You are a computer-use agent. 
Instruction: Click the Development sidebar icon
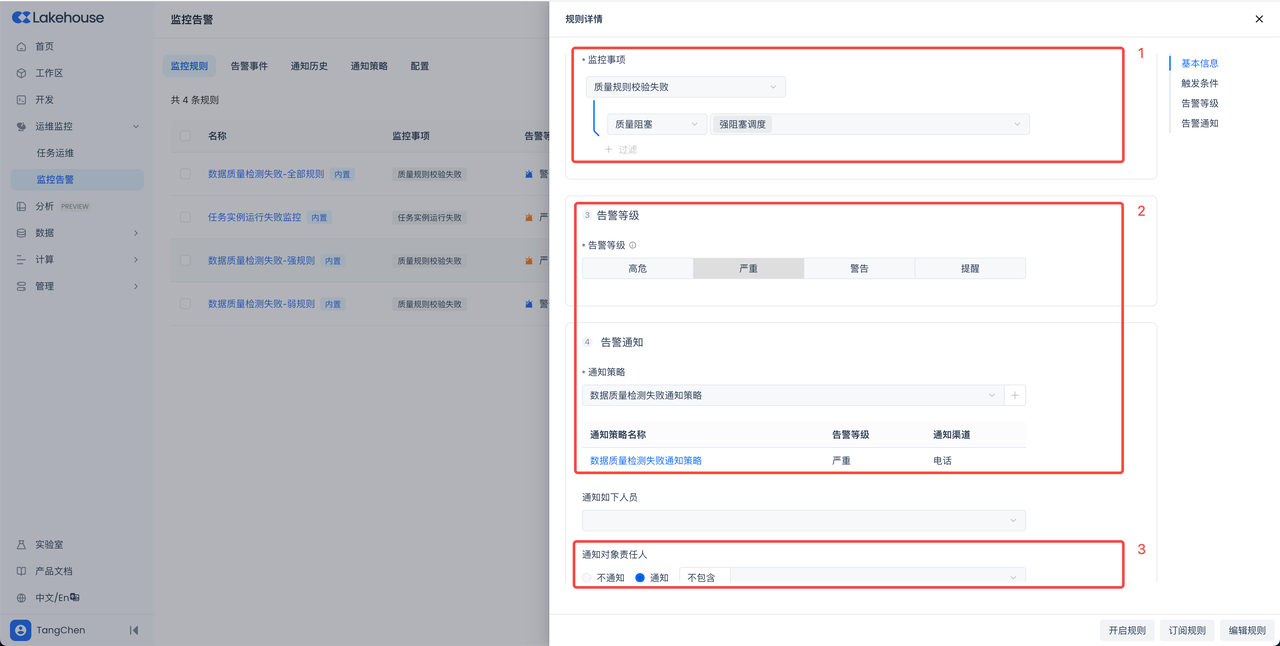[x=21, y=100]
